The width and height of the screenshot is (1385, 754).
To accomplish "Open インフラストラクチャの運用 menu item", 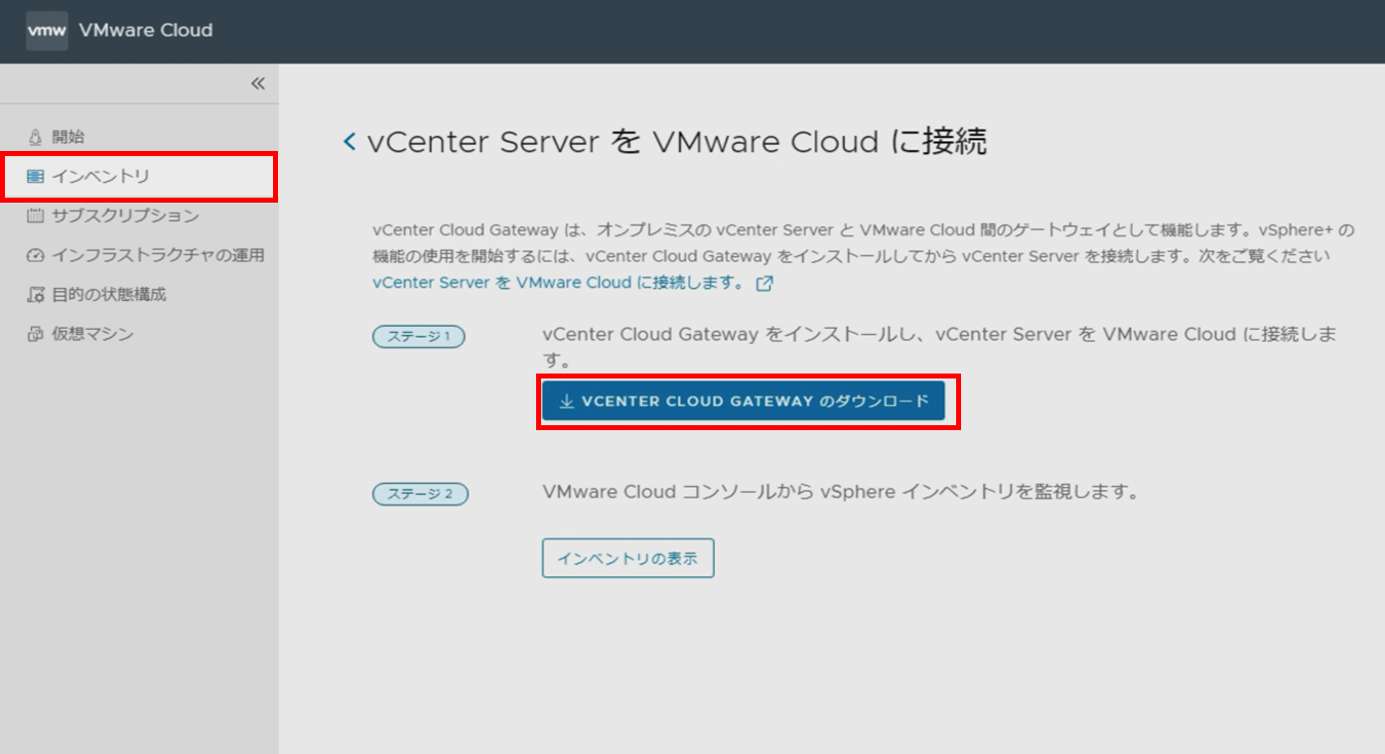I will (x=158, y=255).
